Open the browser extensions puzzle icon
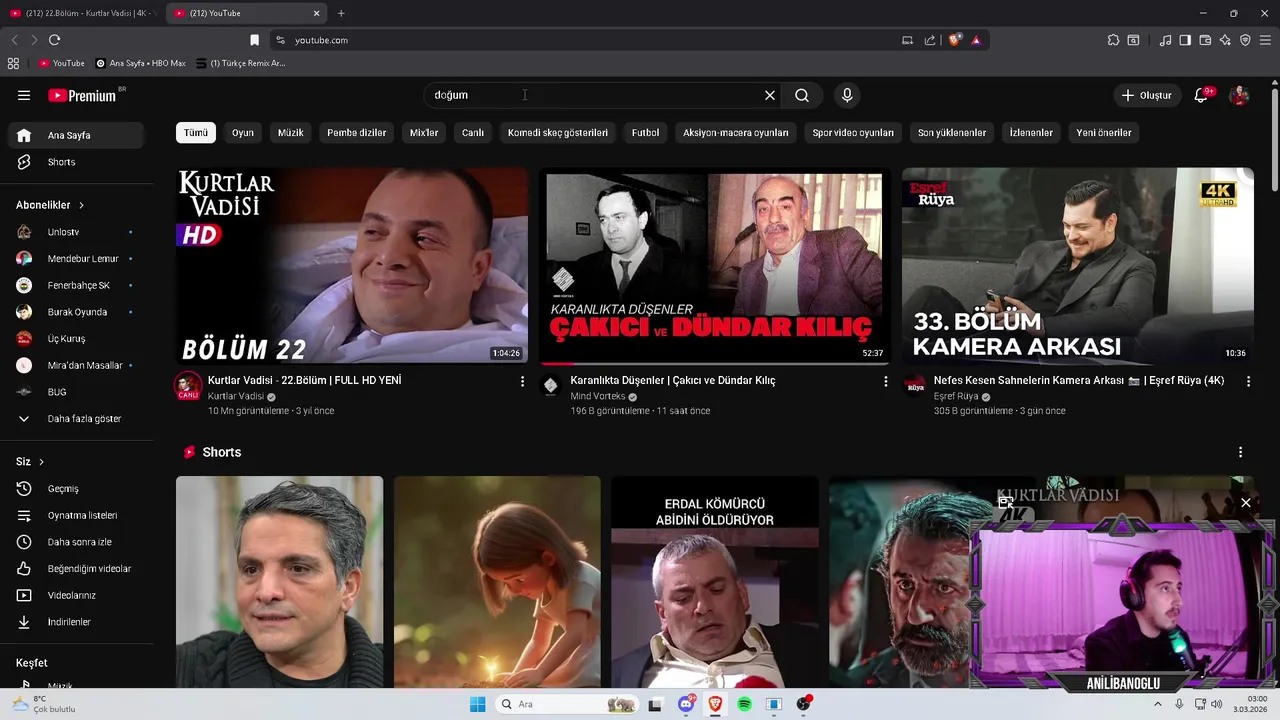This screenshot has height=720, width=1280. [1113, 40]
